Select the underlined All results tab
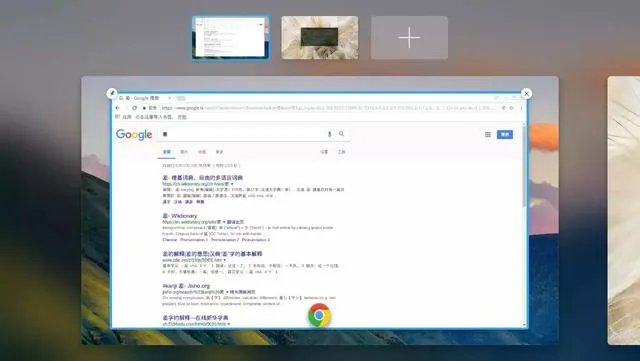640x361 pixels. coord(167,152)
